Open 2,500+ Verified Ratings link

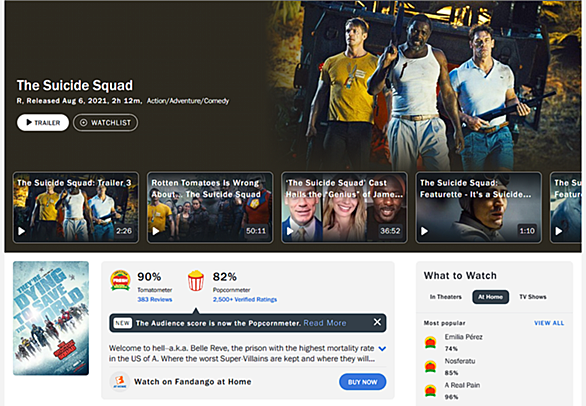pos(245,299)
